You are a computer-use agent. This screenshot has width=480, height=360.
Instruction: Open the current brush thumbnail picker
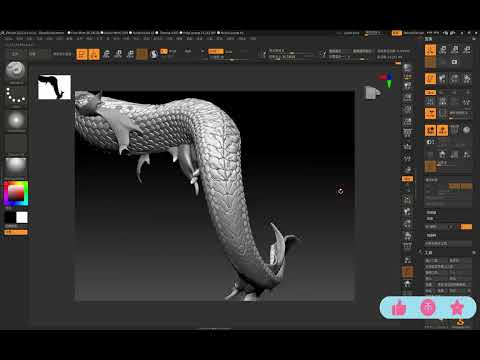point(15,71)
